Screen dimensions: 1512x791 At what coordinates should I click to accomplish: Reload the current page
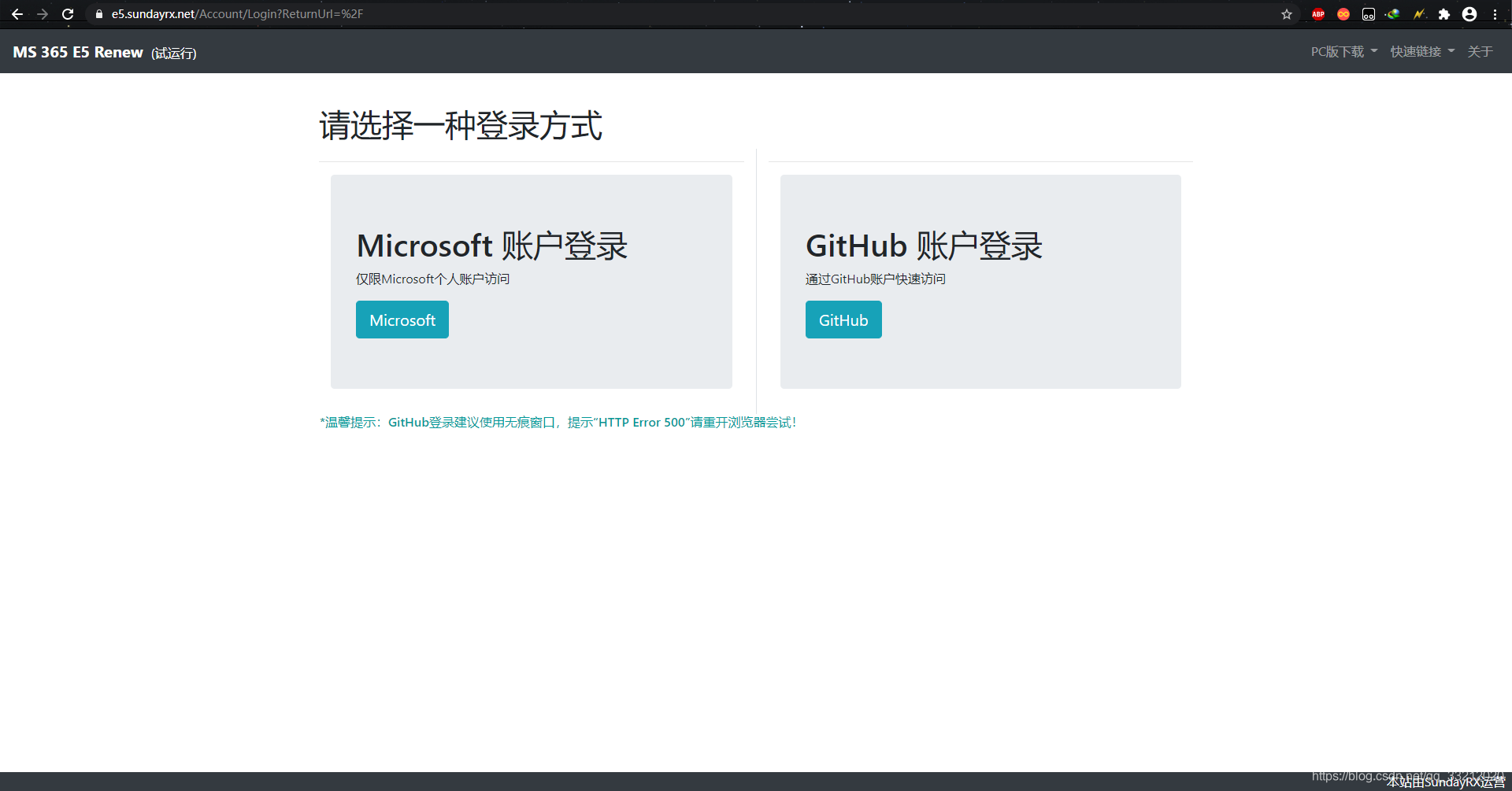[68, 14]
